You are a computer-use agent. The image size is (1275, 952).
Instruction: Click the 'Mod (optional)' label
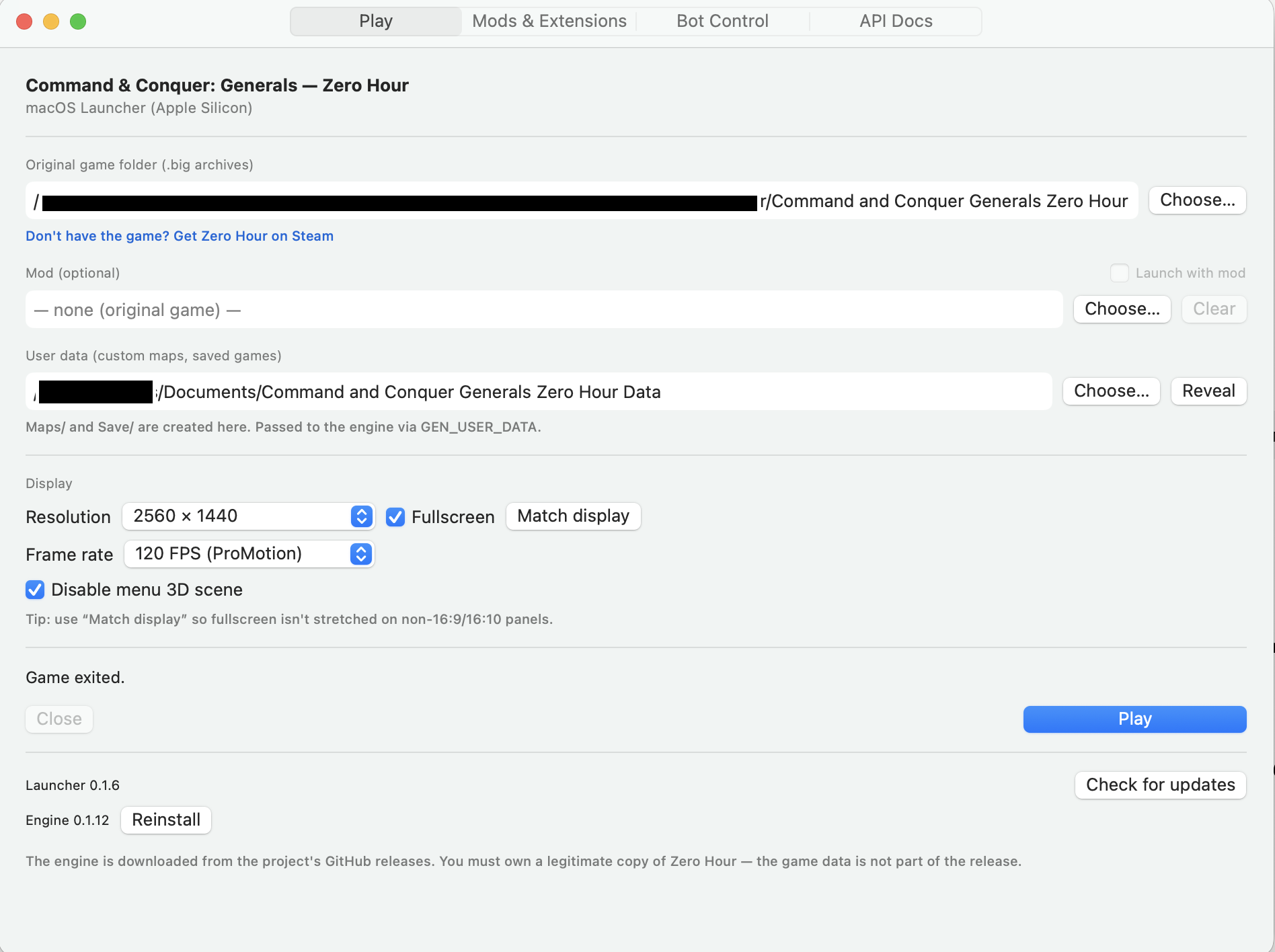(x=73, y=273)
